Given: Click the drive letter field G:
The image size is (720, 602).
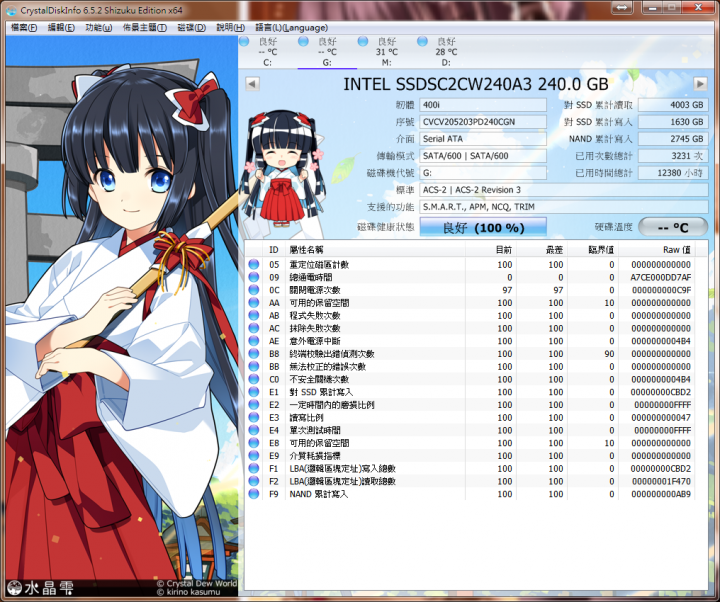Looking at the screenshot, I should [x=483, y=173].
